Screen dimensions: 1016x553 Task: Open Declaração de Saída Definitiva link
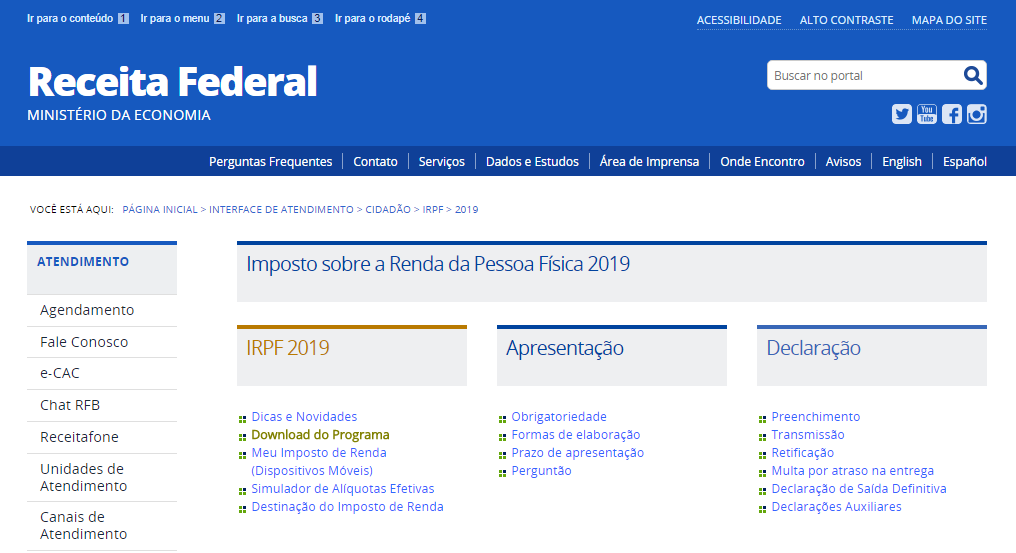click(859, 489)
